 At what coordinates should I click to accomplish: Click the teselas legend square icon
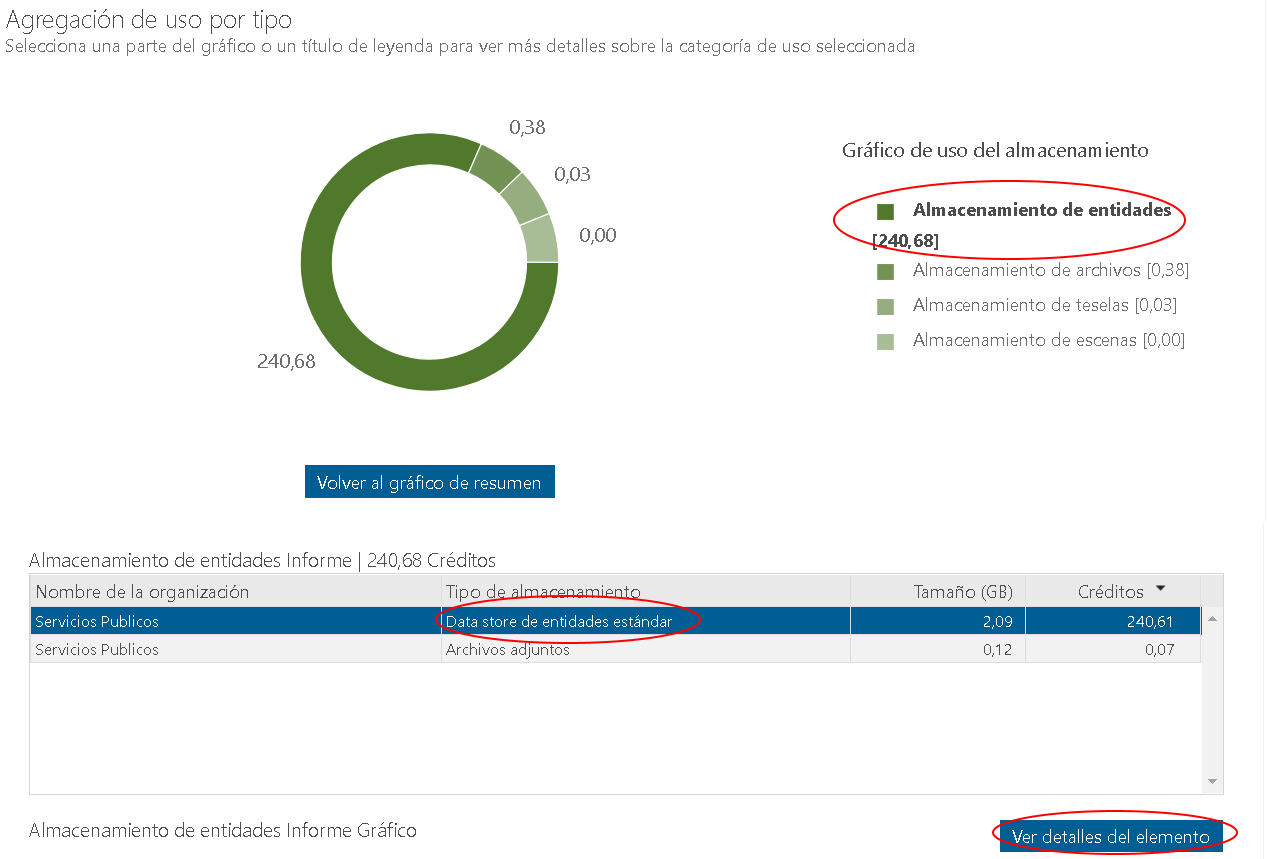886,305
